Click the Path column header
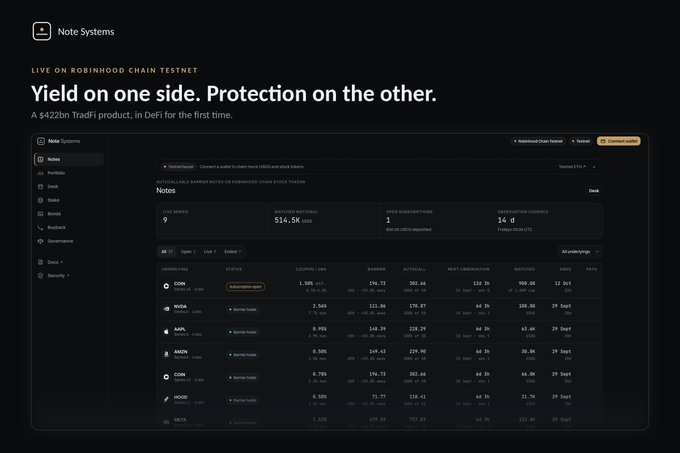The width and height of the screenshot is (680, 453). point(592,269)
